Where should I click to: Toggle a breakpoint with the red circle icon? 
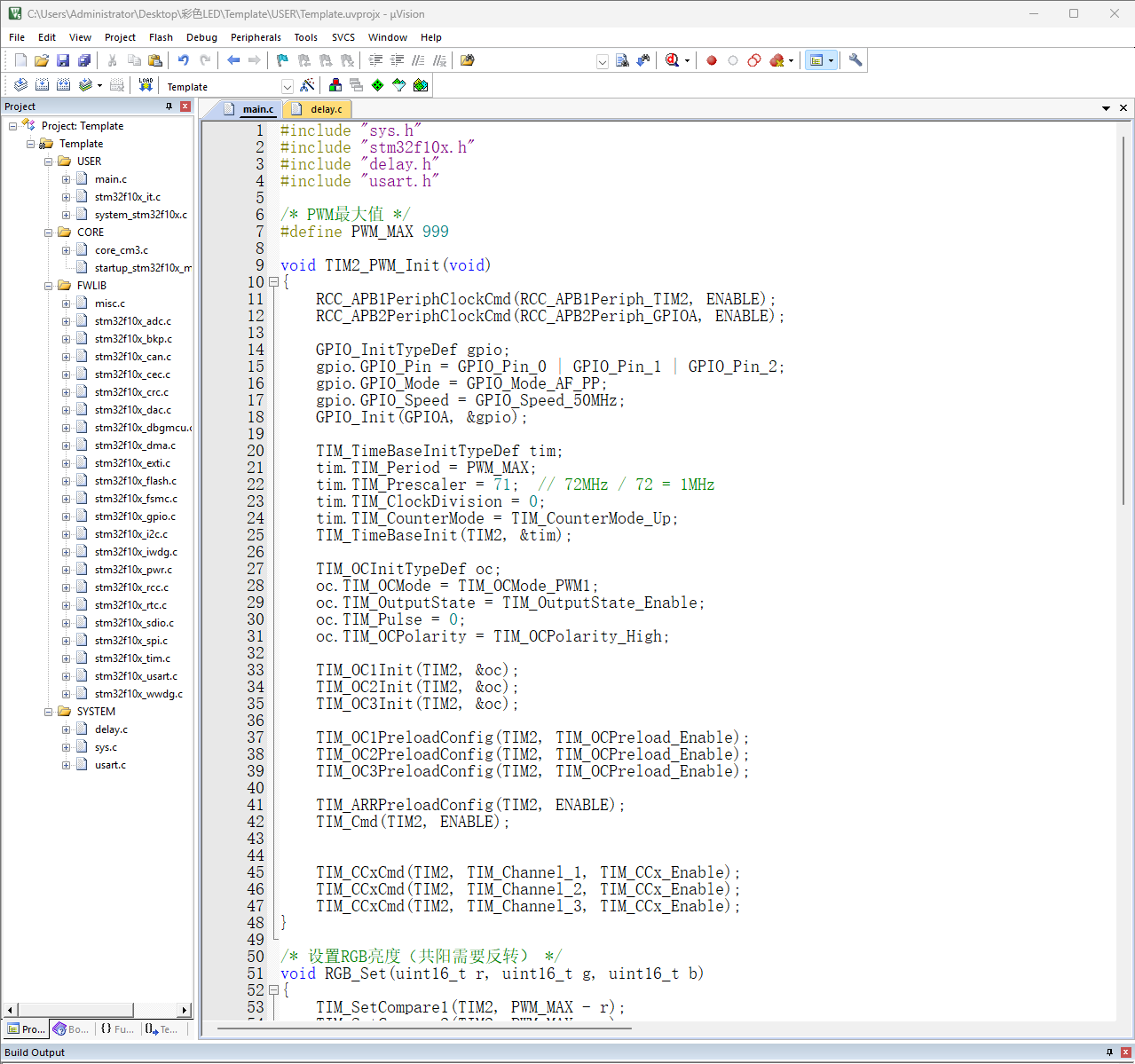point(712,60)
